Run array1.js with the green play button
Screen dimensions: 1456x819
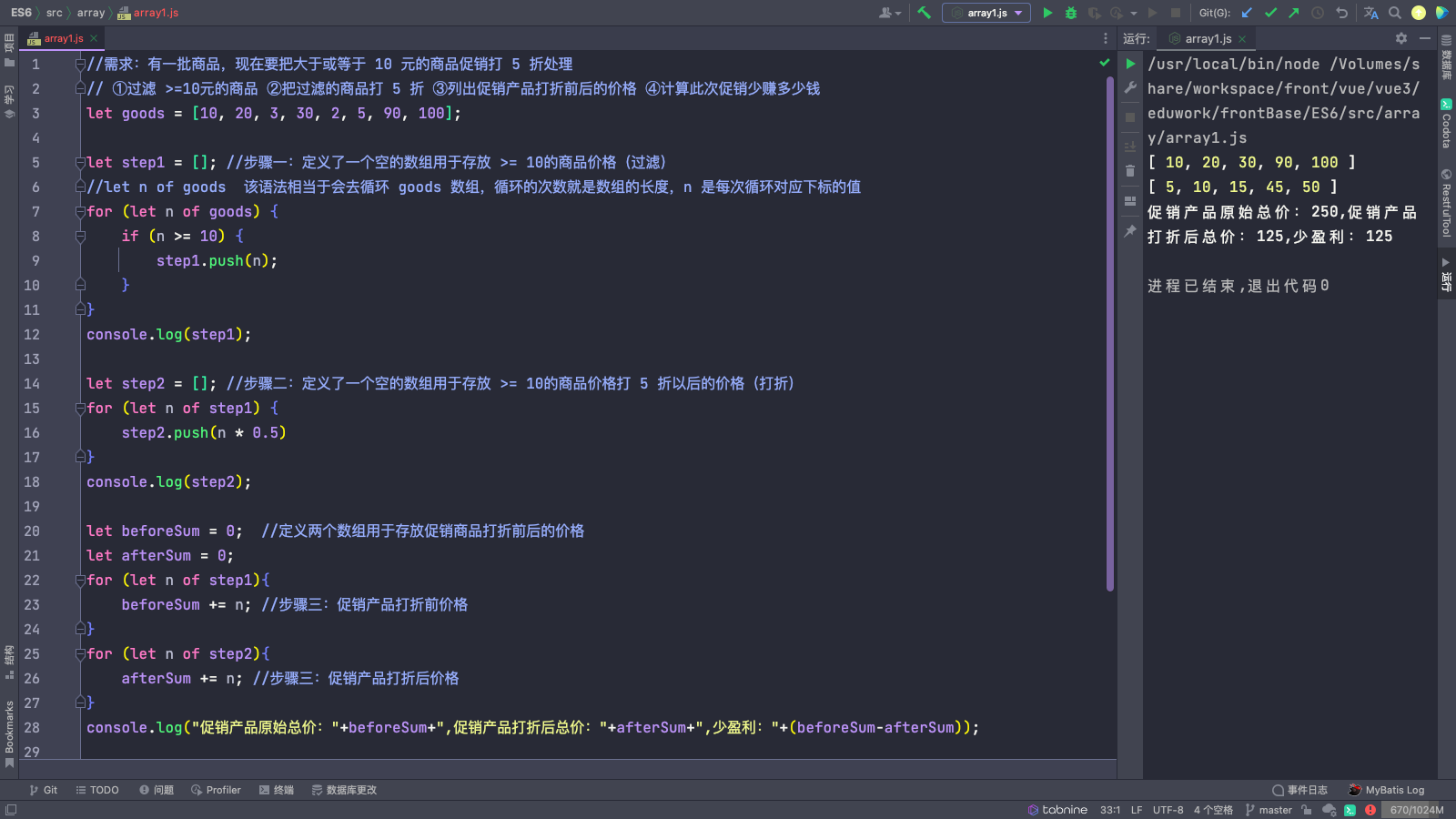coord(1047,13)
